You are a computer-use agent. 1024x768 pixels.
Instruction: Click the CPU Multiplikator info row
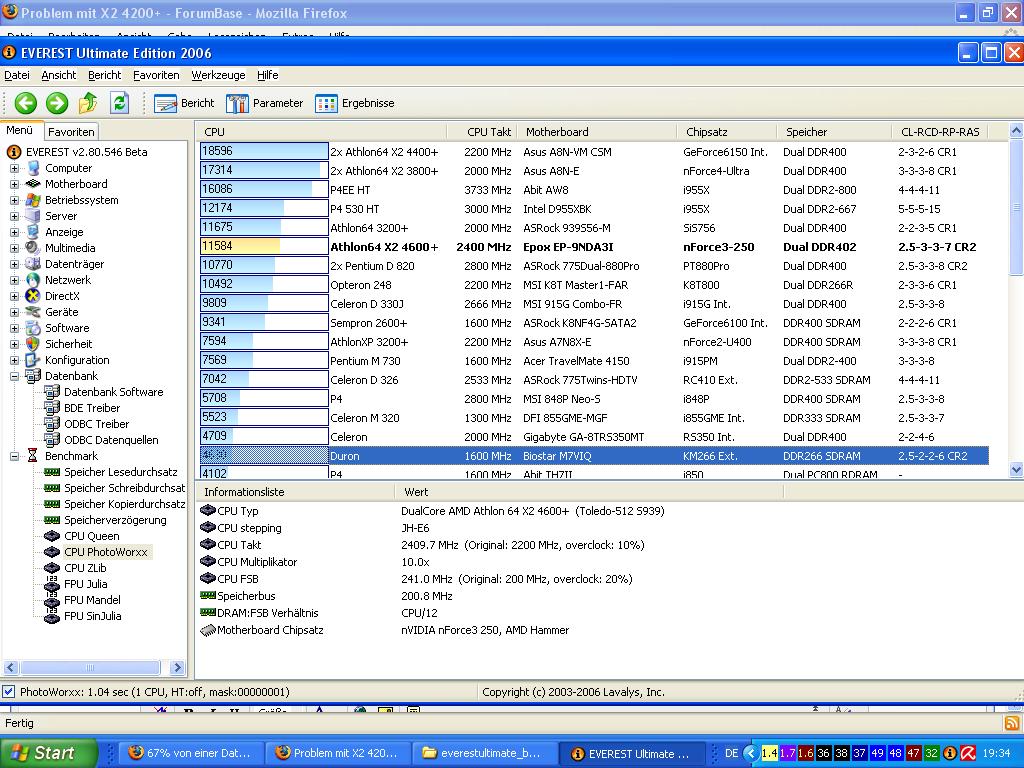[x=431, y=562]
